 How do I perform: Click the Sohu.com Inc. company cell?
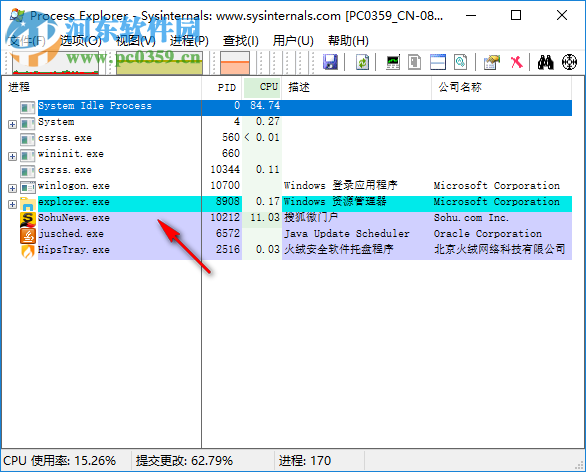click(471, 218)
